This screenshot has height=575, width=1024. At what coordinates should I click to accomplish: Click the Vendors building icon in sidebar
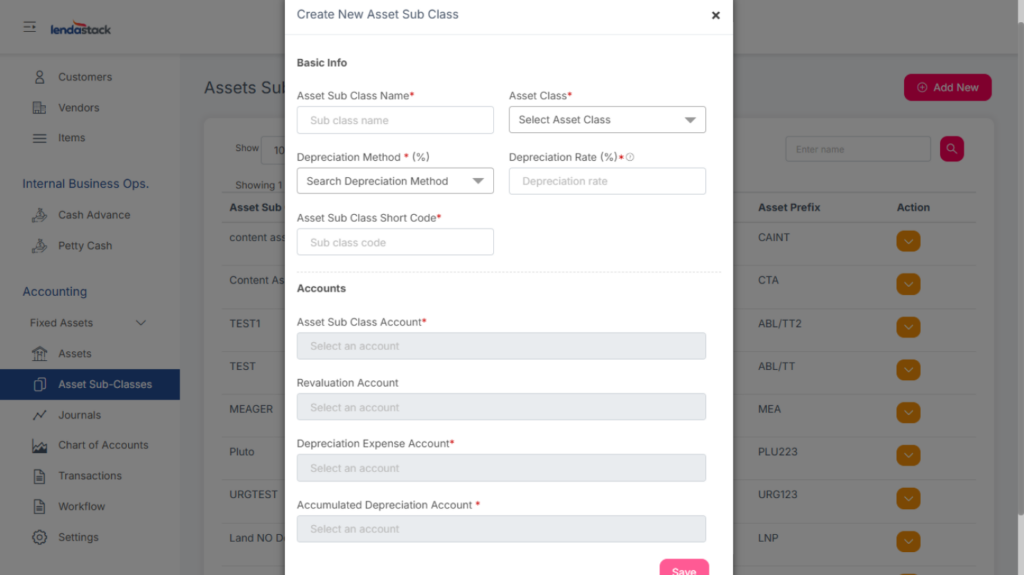click(x=40, y=108)
